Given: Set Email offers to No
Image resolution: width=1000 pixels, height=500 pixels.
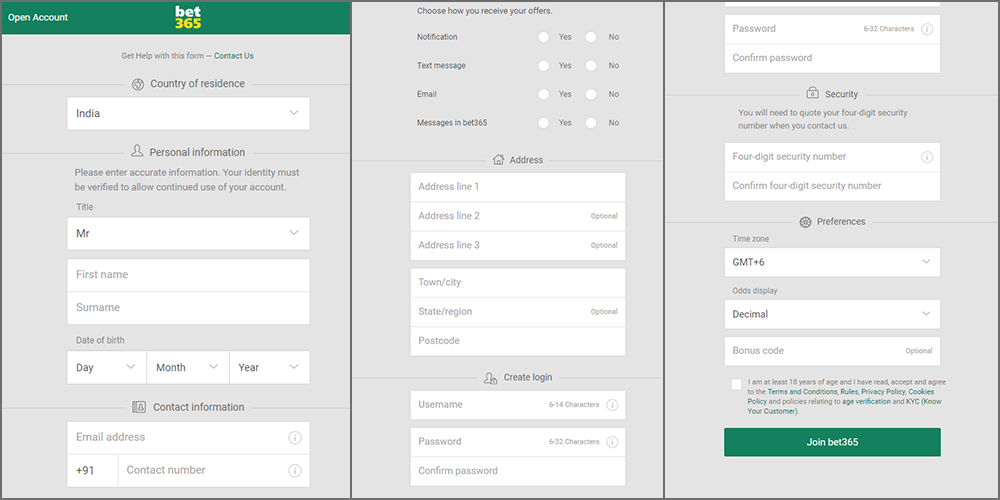Looking at the screenshot, I should (591, 94).
